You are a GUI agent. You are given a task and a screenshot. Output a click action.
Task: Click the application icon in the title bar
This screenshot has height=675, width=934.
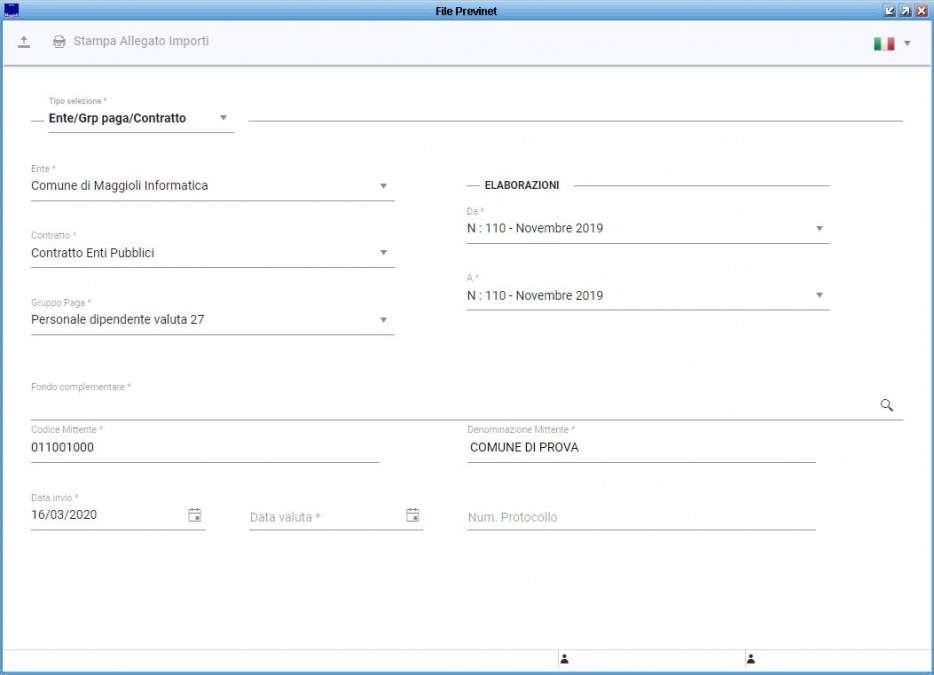(11, 10)
